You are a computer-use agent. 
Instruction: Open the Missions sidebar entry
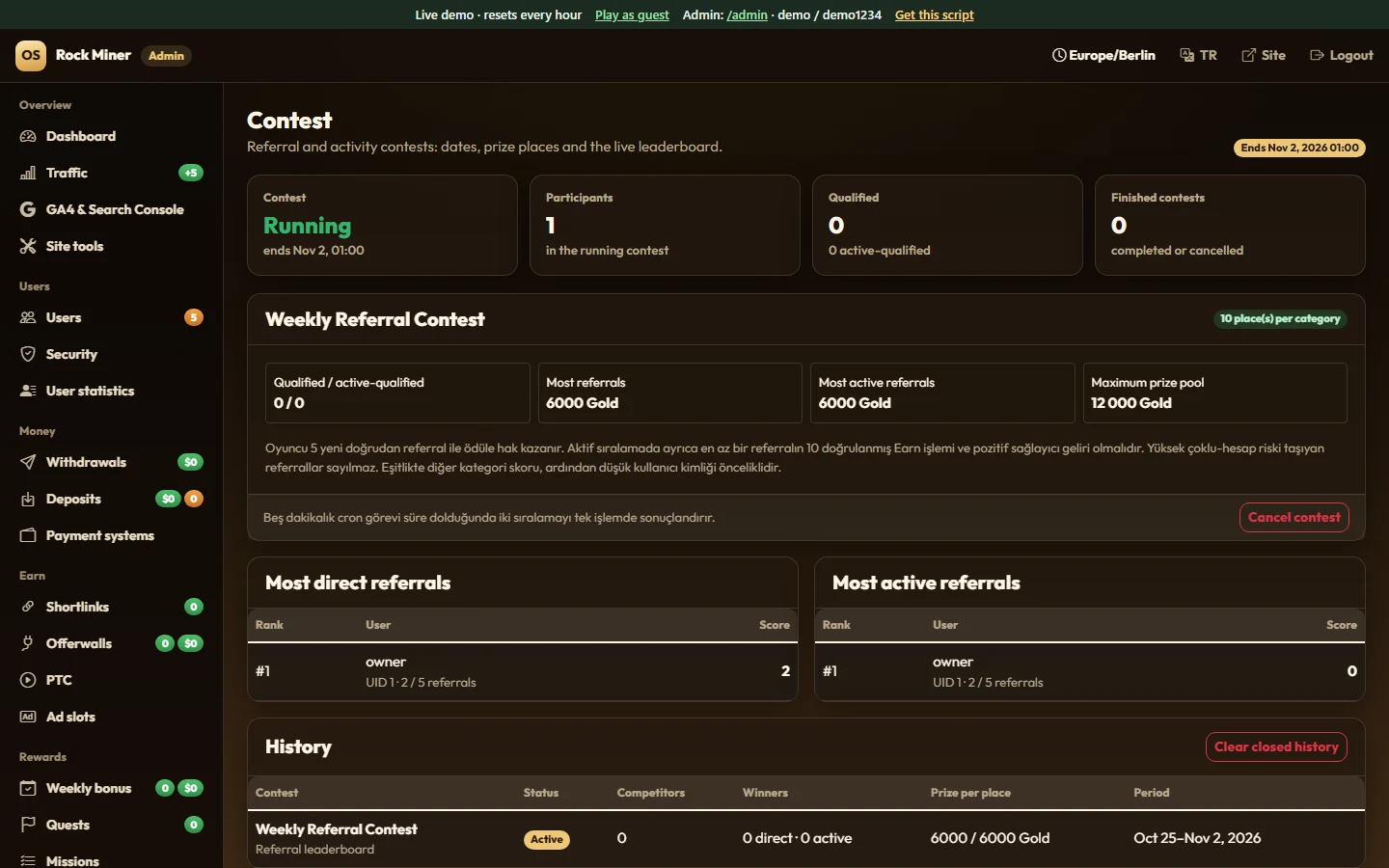coord(112,860)
